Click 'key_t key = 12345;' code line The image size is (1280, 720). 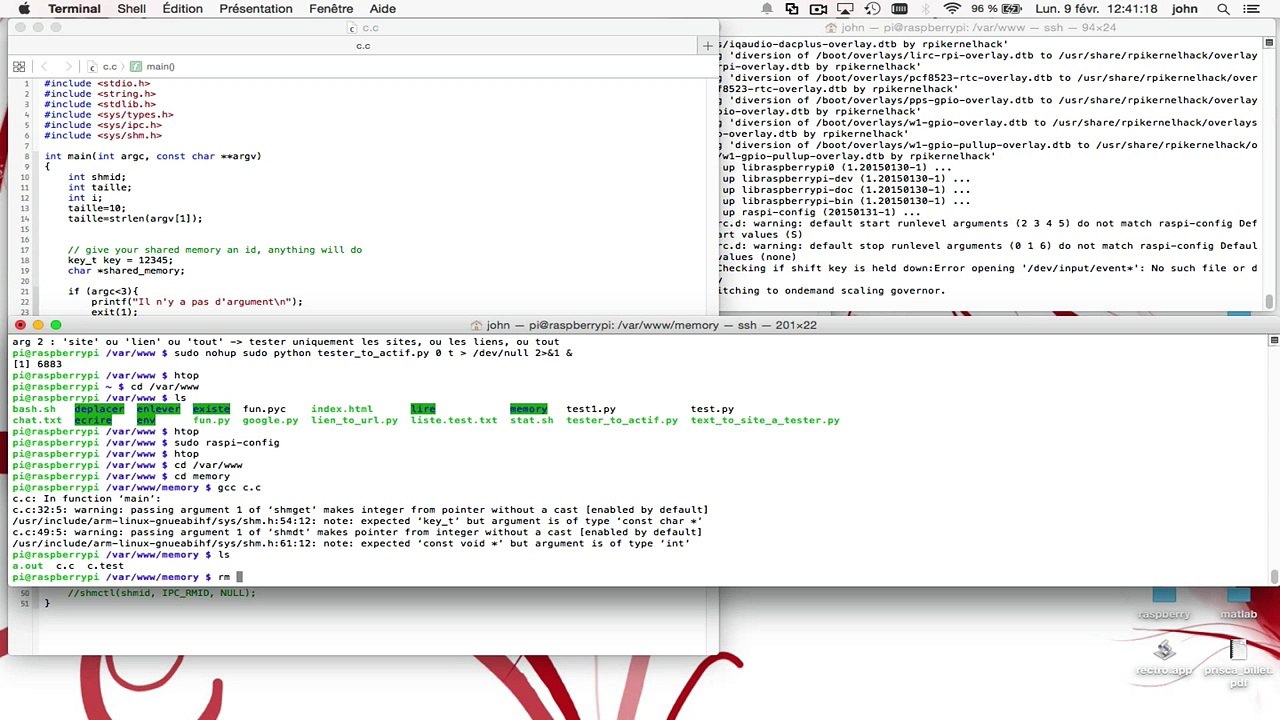(120, 260)
